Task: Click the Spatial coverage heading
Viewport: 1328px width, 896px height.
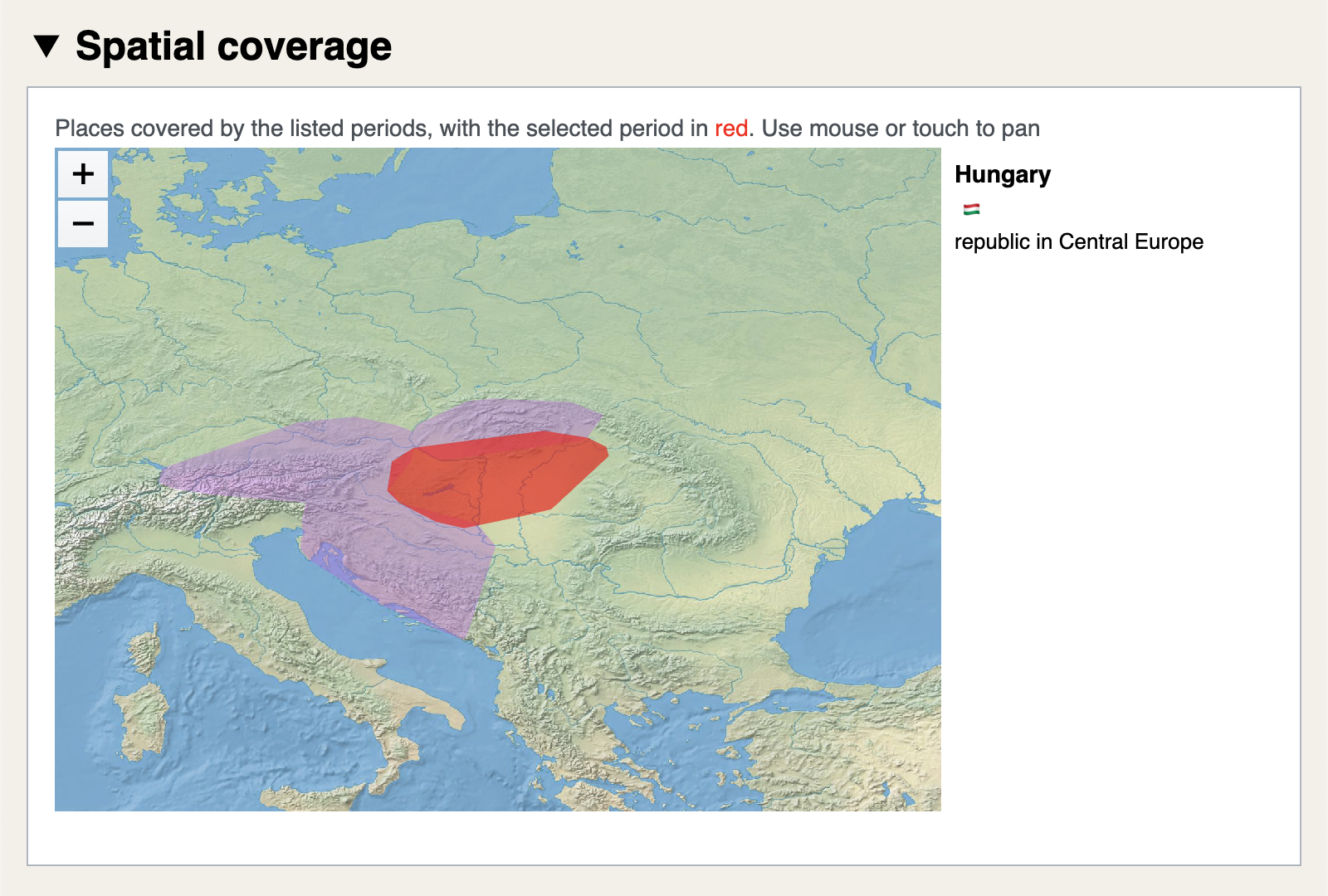Action: [x=233, y=46]
